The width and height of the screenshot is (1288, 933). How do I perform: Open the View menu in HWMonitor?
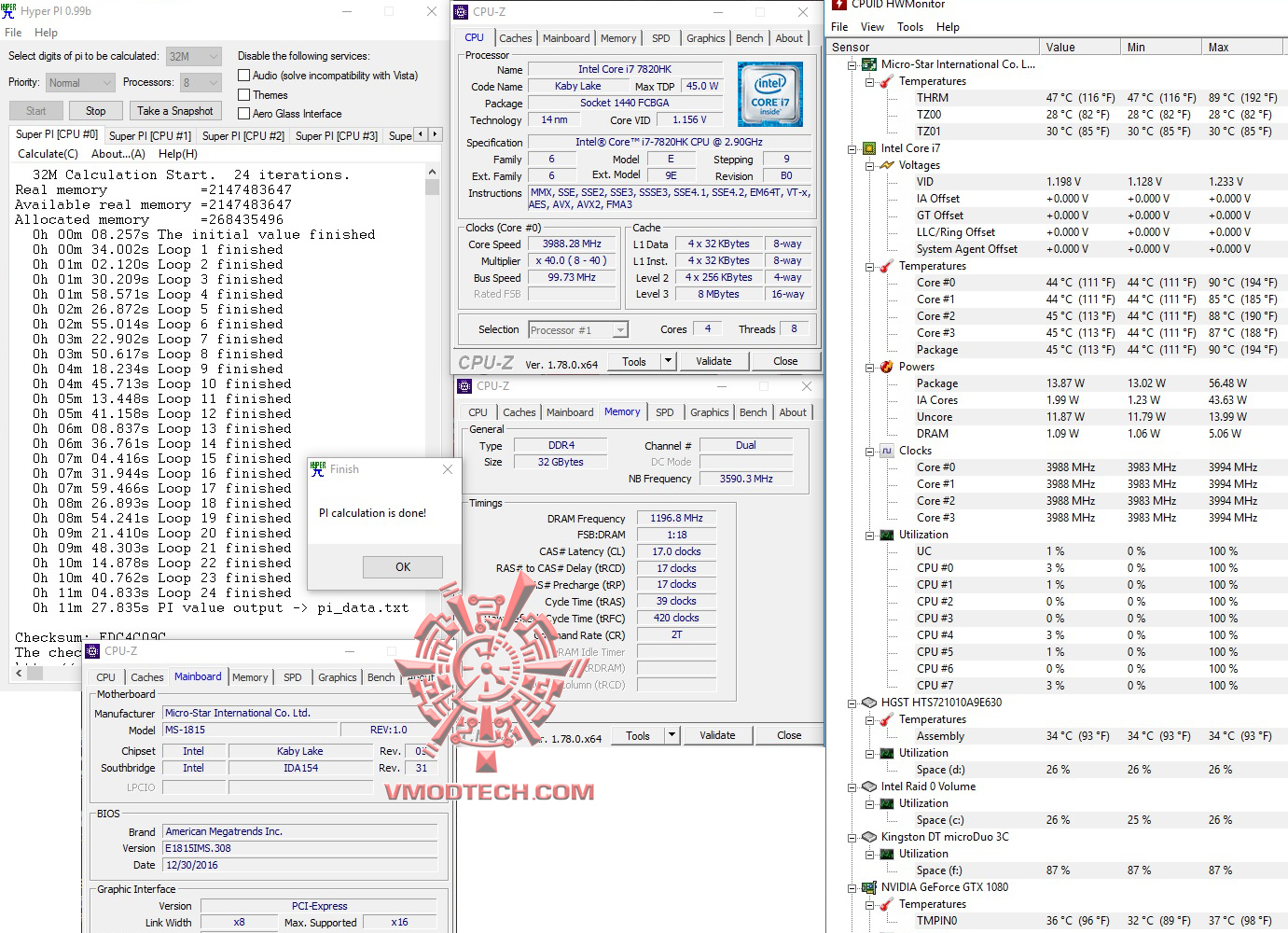[872, 27]
